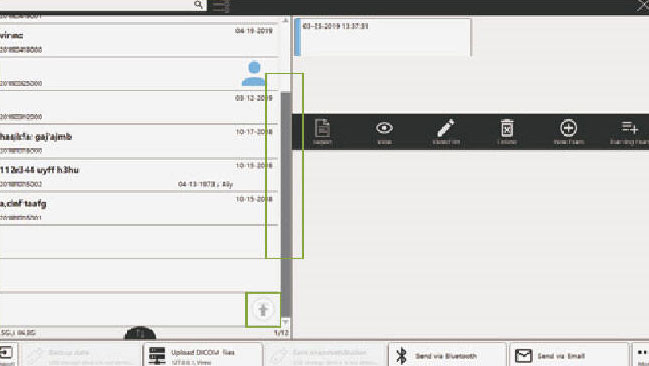Click the list-plus icon in dark toolbar
649x366 pixels.
(x=630, y=128)
